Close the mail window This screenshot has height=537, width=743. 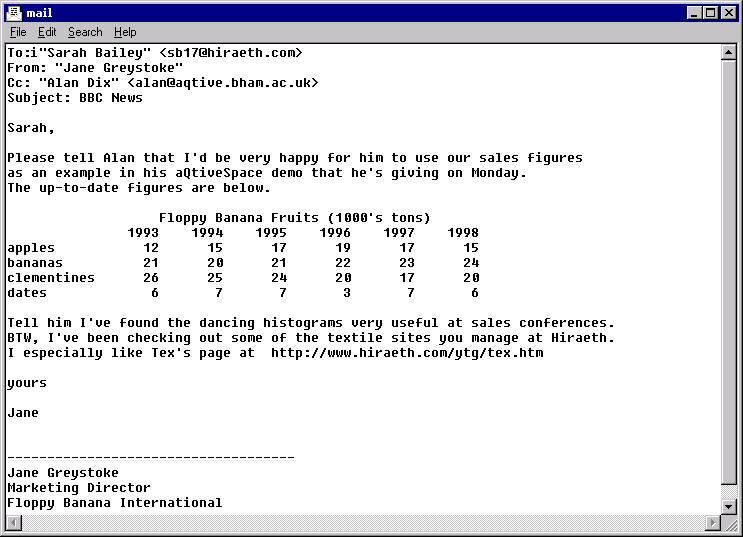pyautogui.click(x=730, y=12)
